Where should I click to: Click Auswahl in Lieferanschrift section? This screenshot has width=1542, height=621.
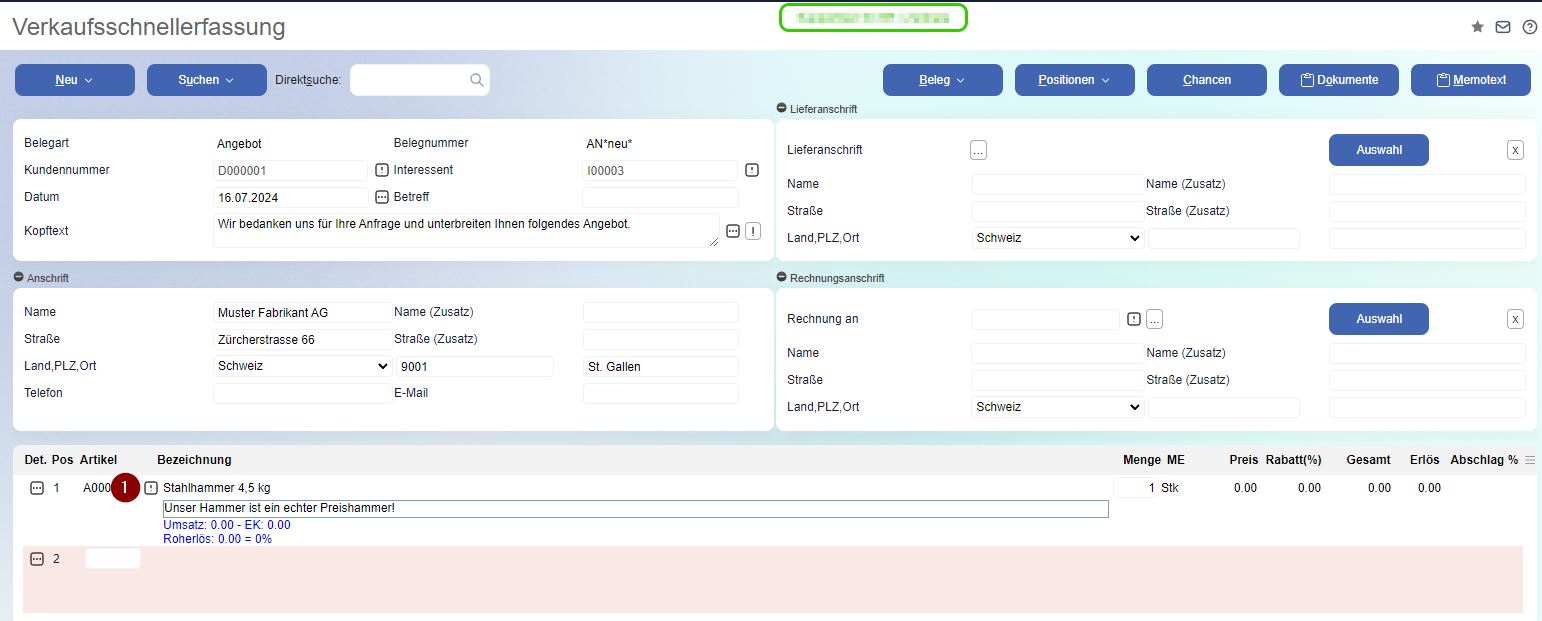coord(1379,150)
